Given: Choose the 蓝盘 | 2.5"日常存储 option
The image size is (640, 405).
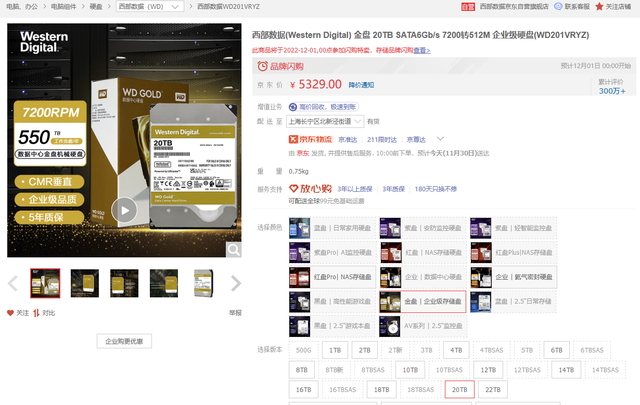Looking at the screenshot, I should tap(513, 301).
